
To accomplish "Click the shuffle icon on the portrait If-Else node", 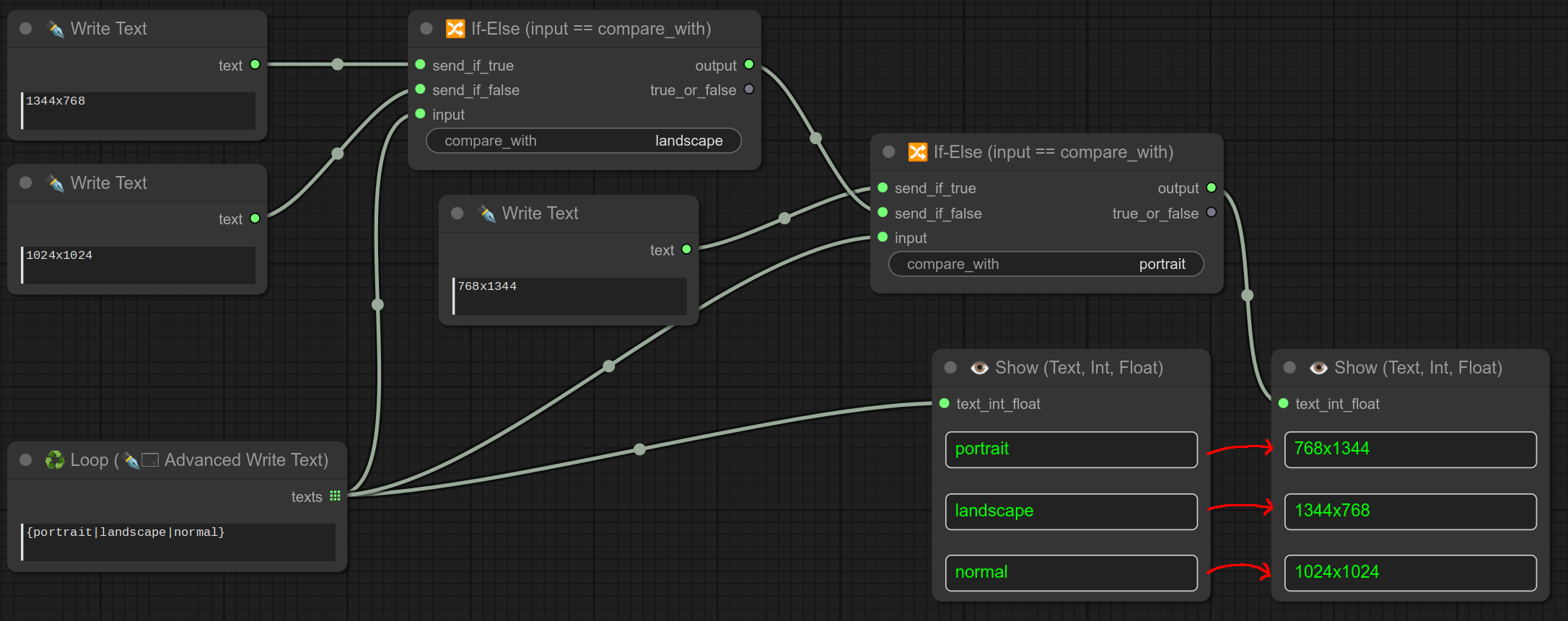I will click(x=917, y=152).
